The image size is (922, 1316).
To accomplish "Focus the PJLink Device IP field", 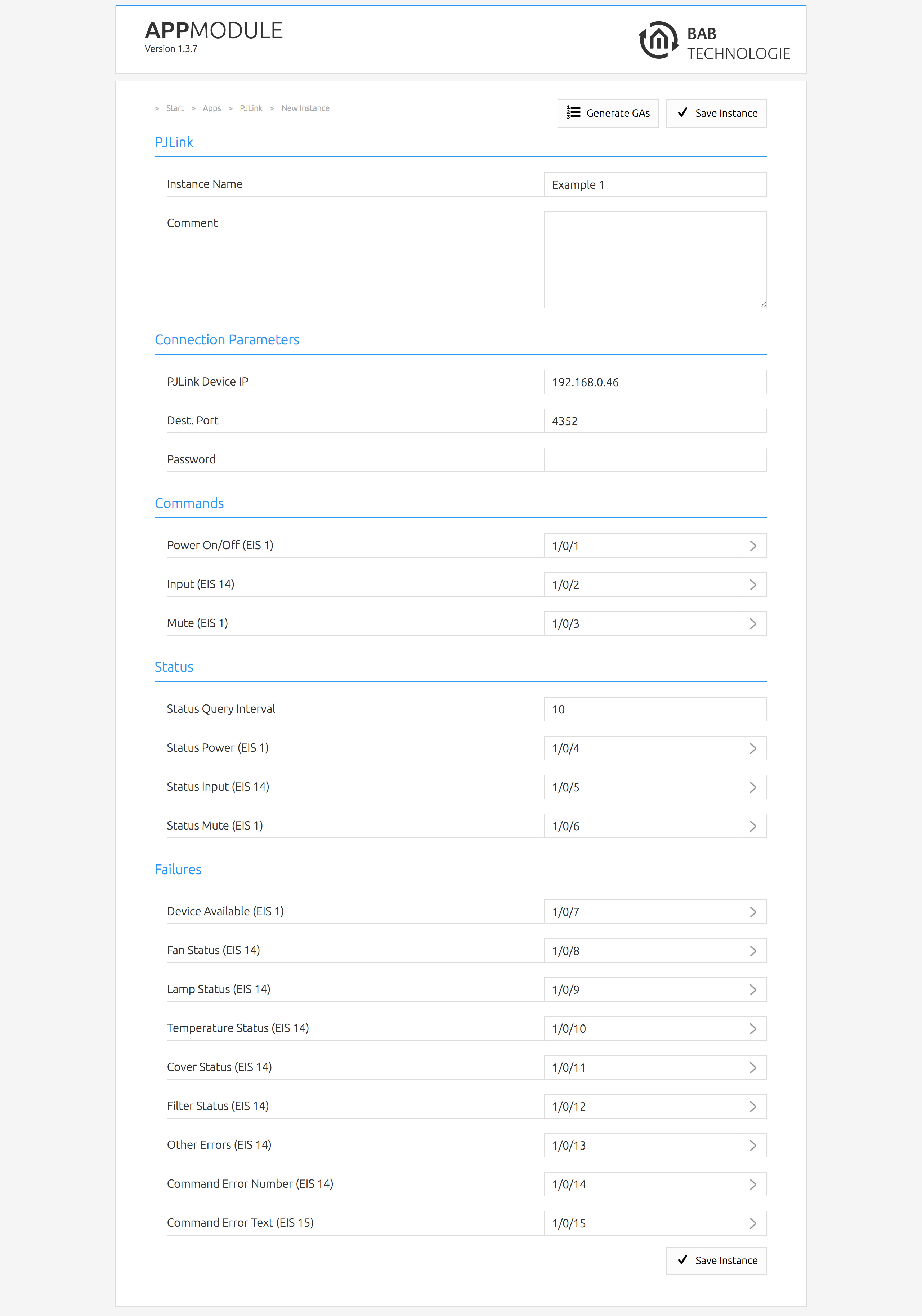I will click(654, 382).
